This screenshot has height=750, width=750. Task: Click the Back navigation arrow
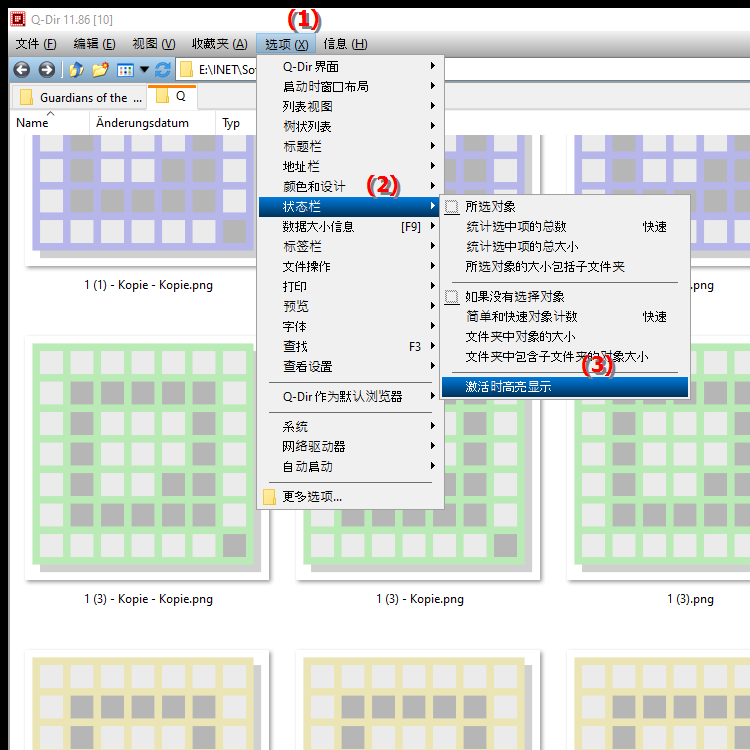[22, 70]
